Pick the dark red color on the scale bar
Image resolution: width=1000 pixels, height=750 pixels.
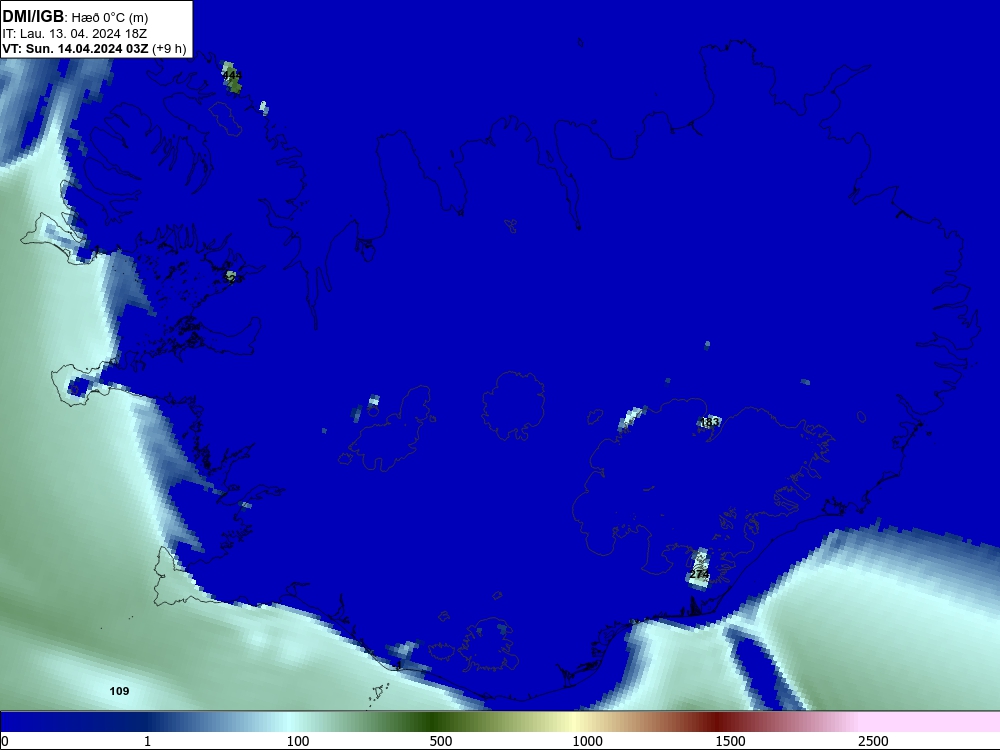tap(717, 722)
